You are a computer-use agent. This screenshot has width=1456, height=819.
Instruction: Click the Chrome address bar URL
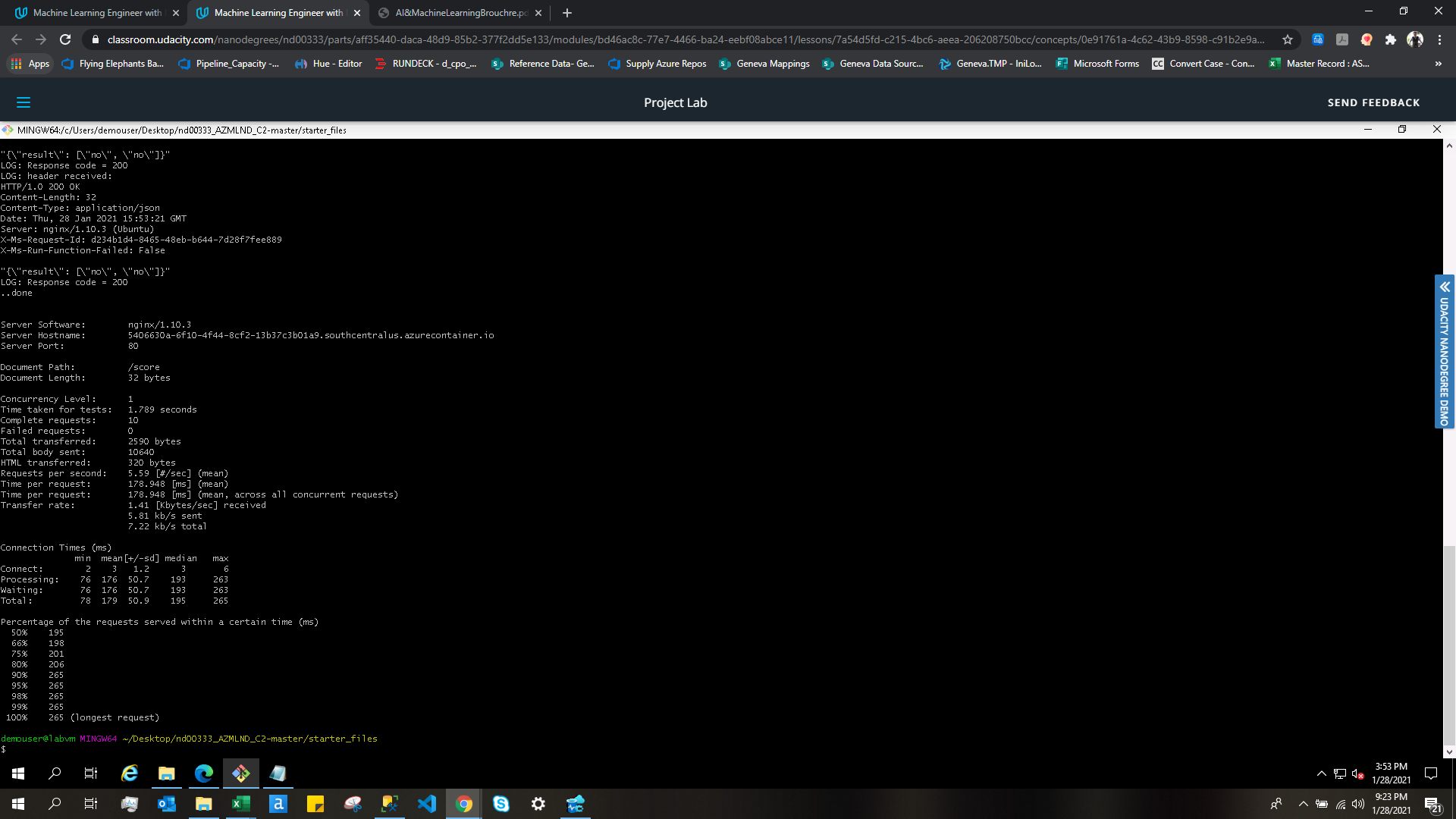click(x=682, y=39)
